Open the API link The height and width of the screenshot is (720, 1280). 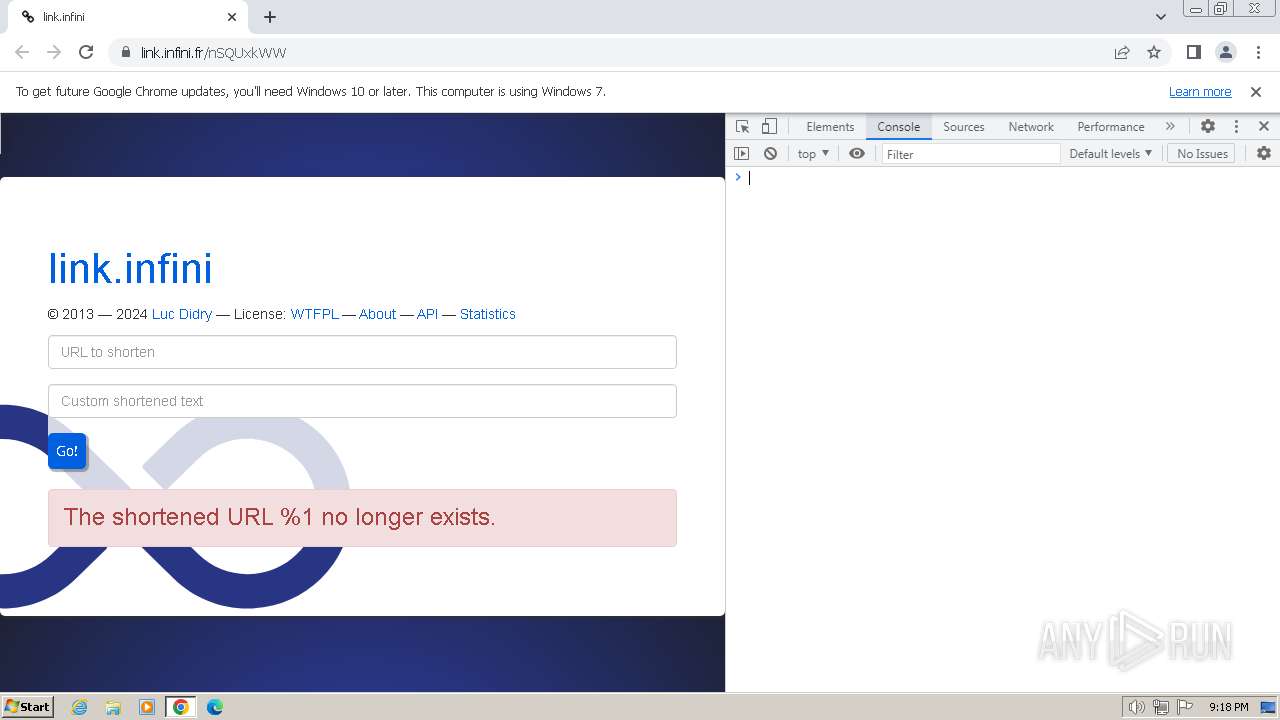click(x=427, y=314)
